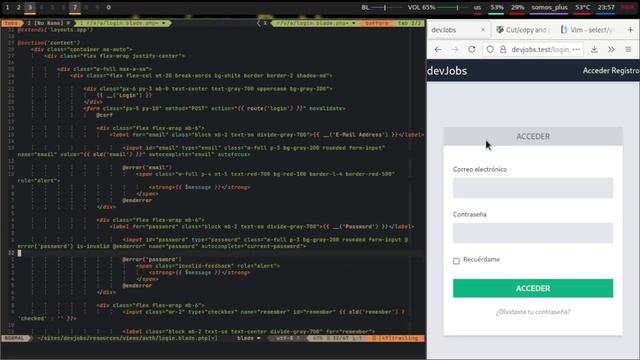Tick the Recuérdame checkbox
This screenshot has height=360, width=640.
pyautogui.click(x=456, y=260)
